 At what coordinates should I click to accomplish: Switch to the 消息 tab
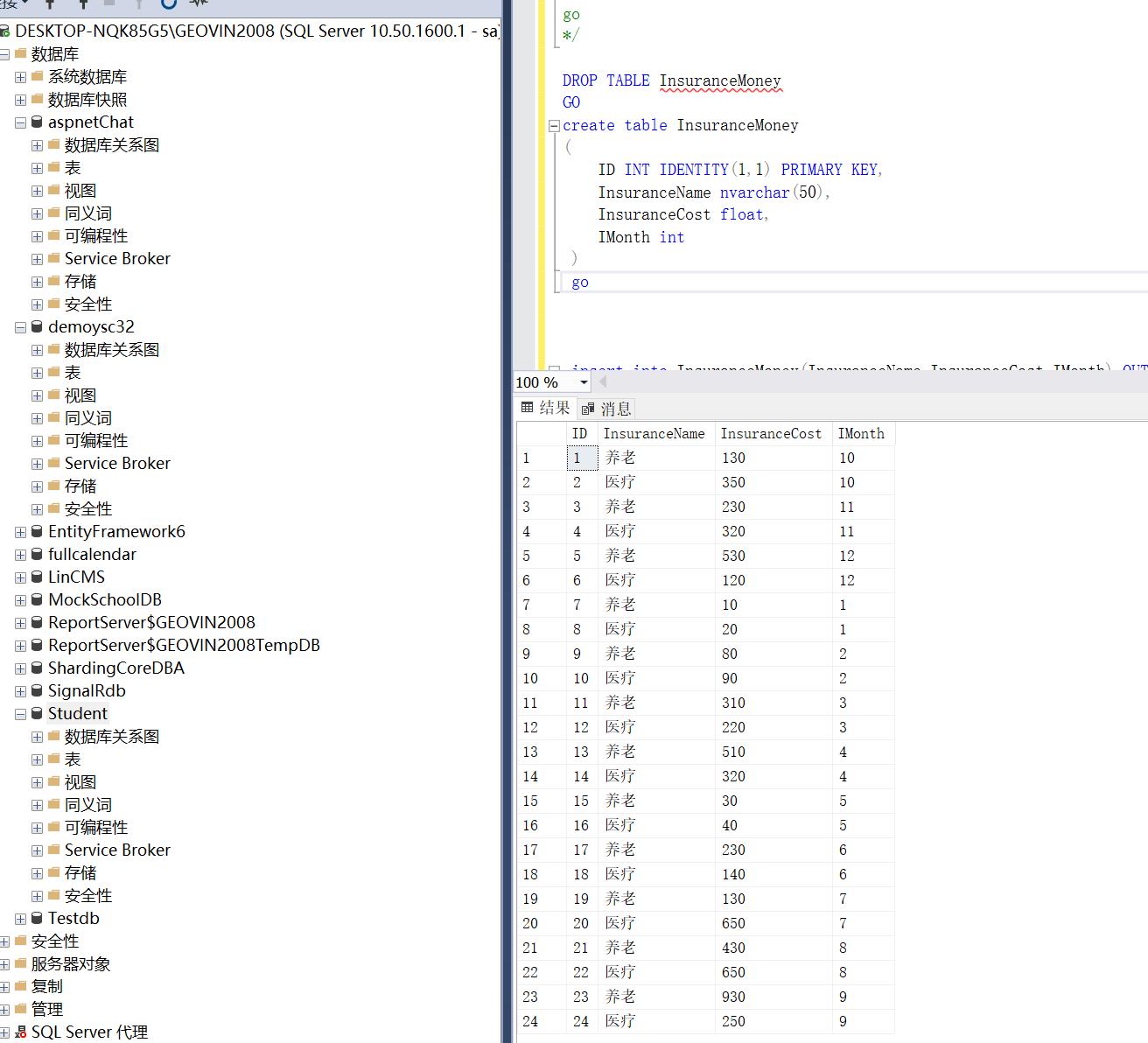click(x=614, y=408)
